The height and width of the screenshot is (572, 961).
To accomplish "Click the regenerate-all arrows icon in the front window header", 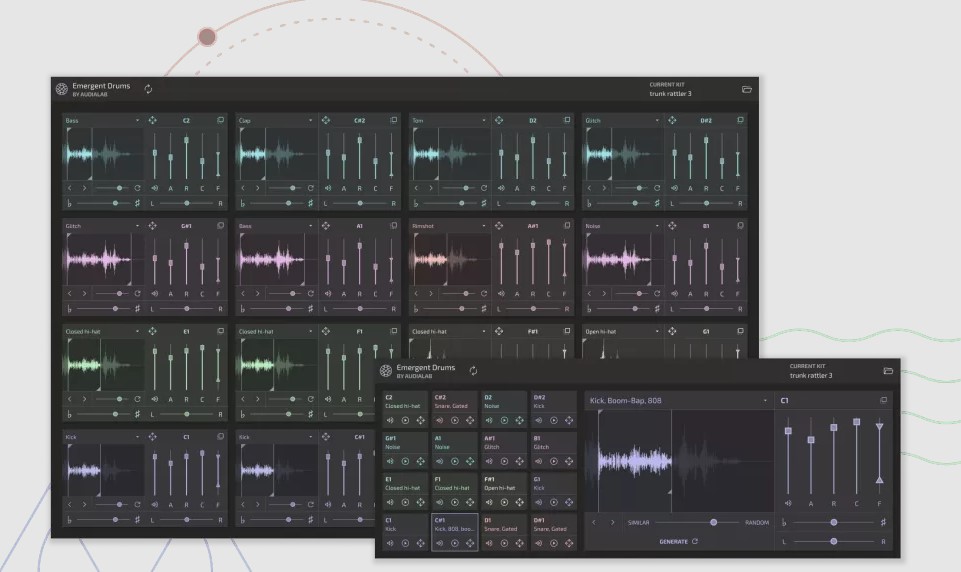I will click(x=473, y=370).
